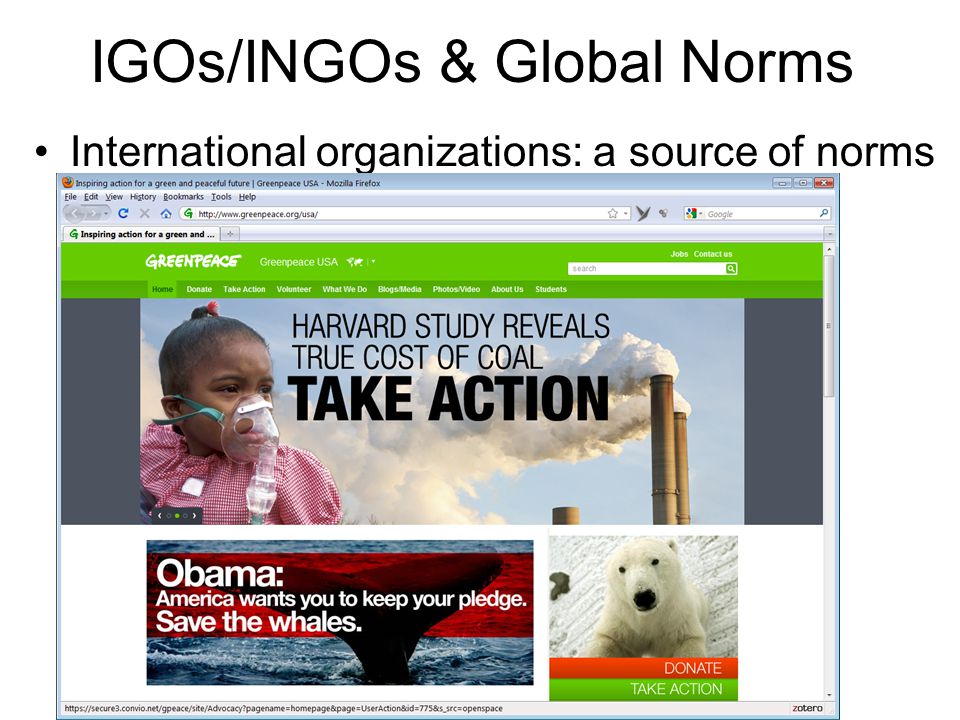
Task: Click the green TAKE ACTION button under polar bear
Action: click(643, 689)
